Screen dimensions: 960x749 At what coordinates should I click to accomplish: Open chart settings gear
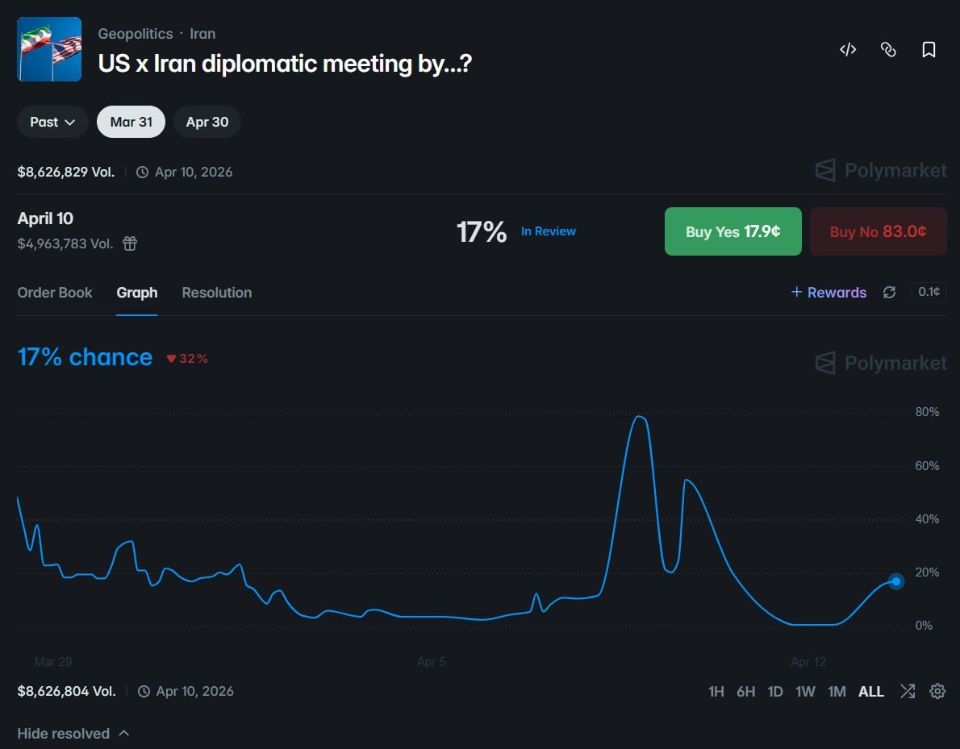point(937,691)
